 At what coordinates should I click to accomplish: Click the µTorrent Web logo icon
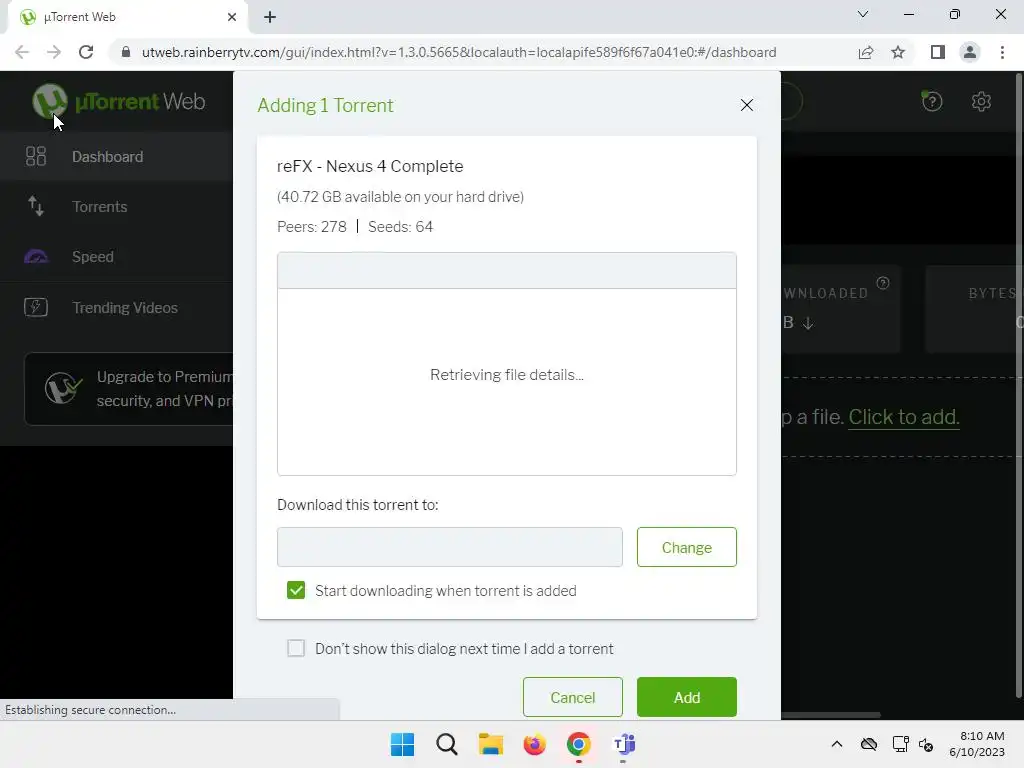click(x=50, y=101)
